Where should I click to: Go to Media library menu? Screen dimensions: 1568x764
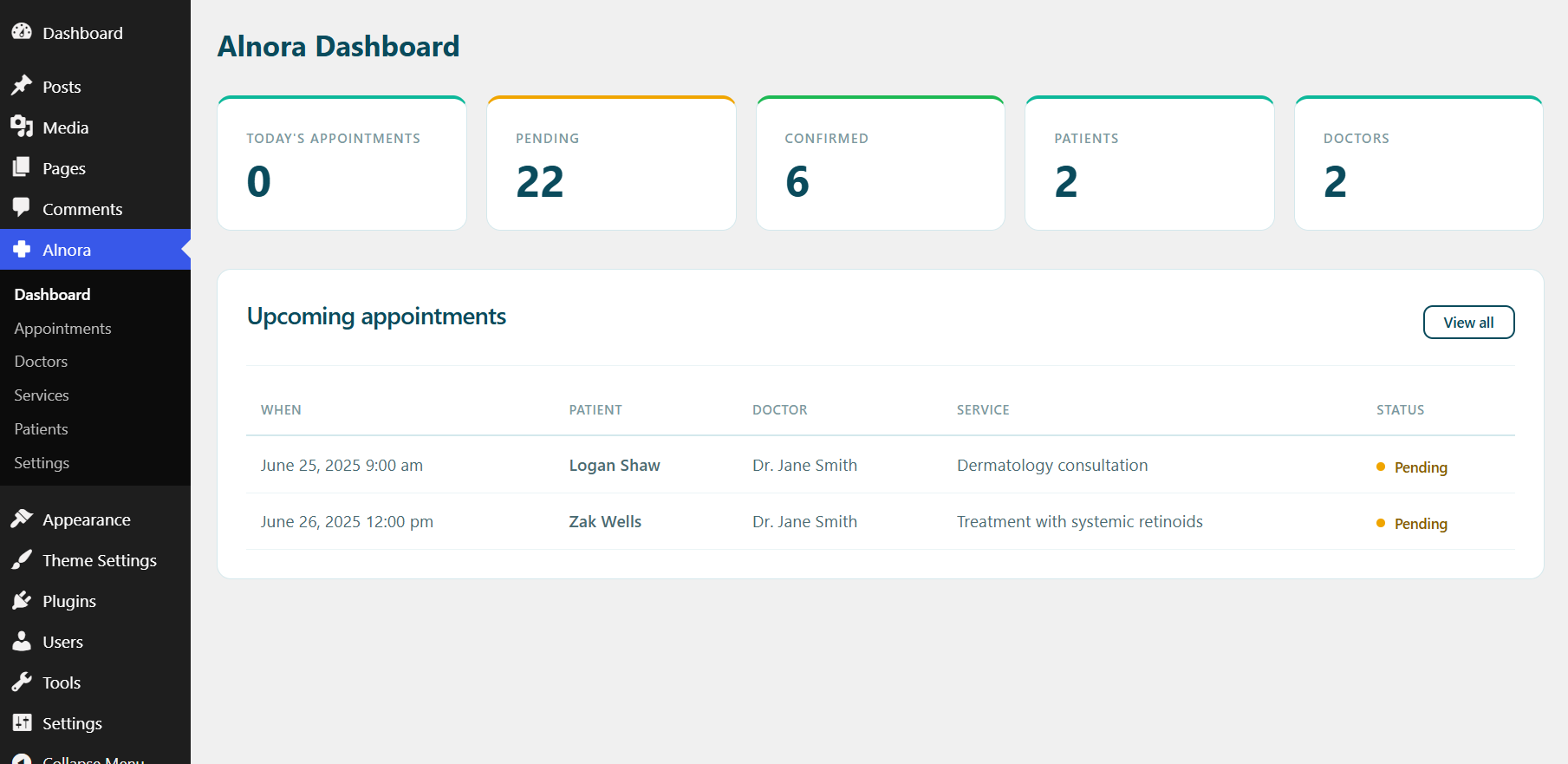[x=95, y=127]
